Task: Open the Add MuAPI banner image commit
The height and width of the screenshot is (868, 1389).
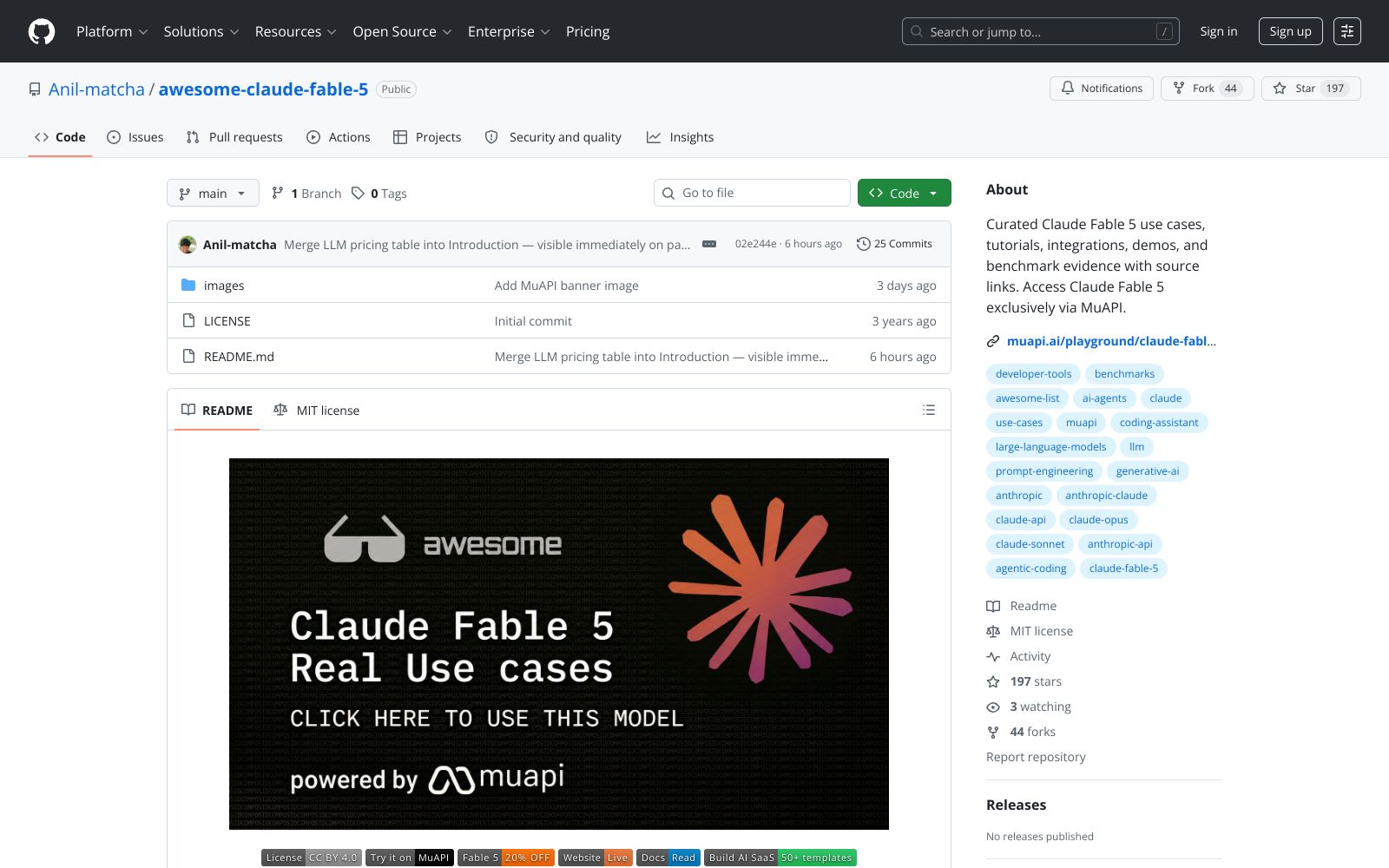Action: click(566, 286)
